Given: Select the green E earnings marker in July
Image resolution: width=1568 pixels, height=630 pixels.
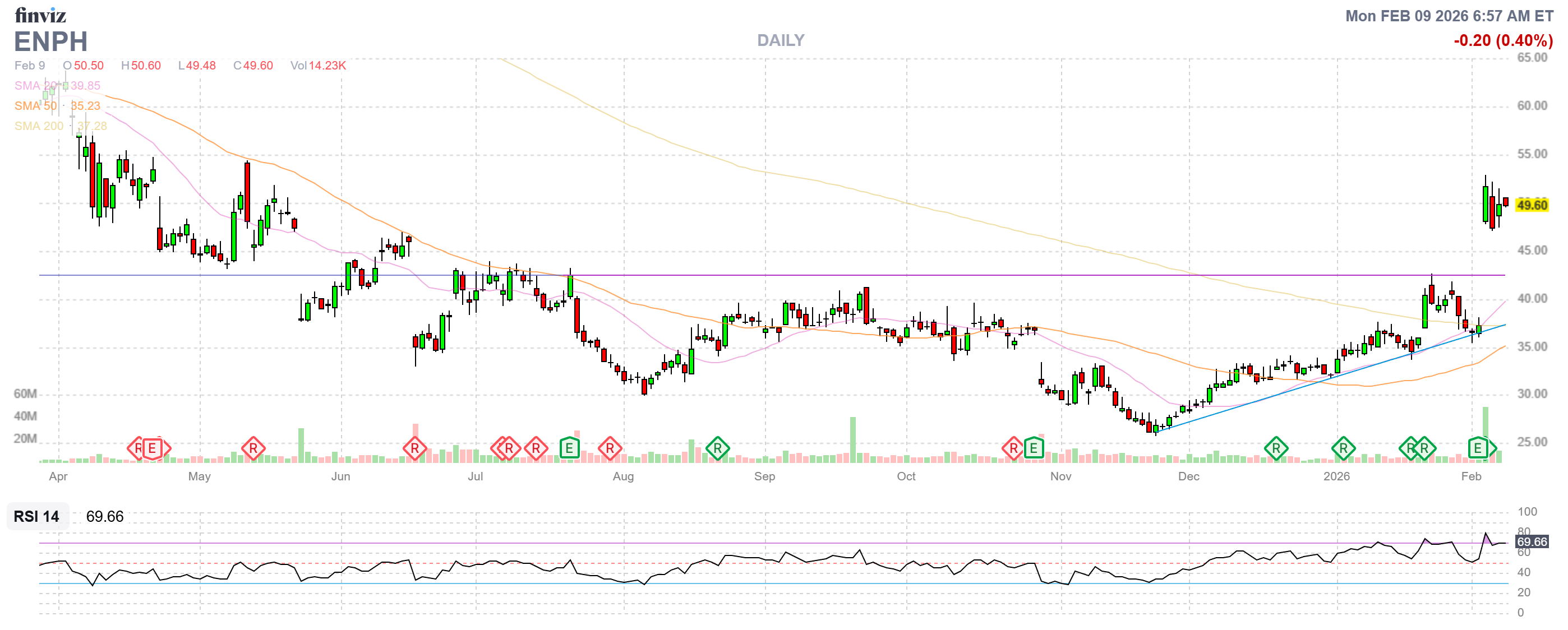Looking at the screenshot, I should pyautogui.click(x=569, y=449).
